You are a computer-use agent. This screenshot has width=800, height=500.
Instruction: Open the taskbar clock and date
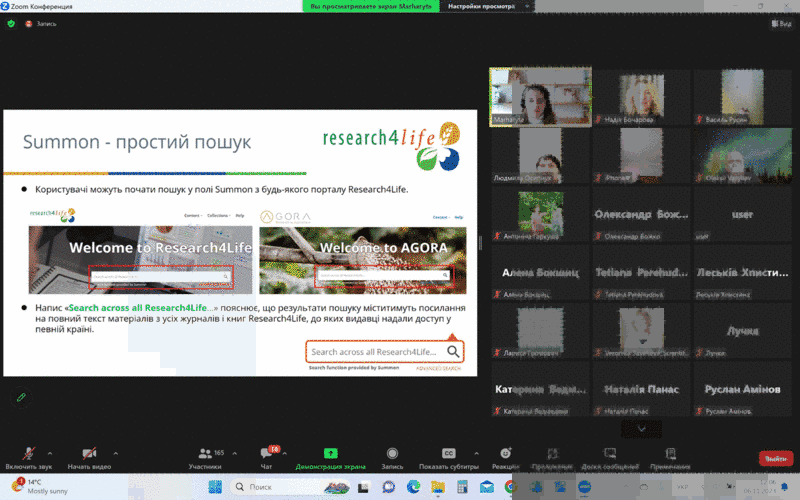(x=761, y=487)
